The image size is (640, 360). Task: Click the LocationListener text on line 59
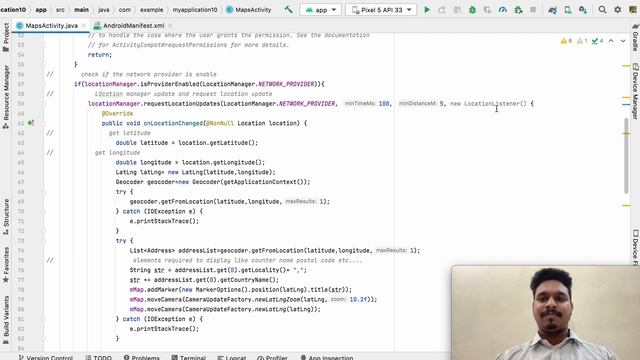pos(495,104)
